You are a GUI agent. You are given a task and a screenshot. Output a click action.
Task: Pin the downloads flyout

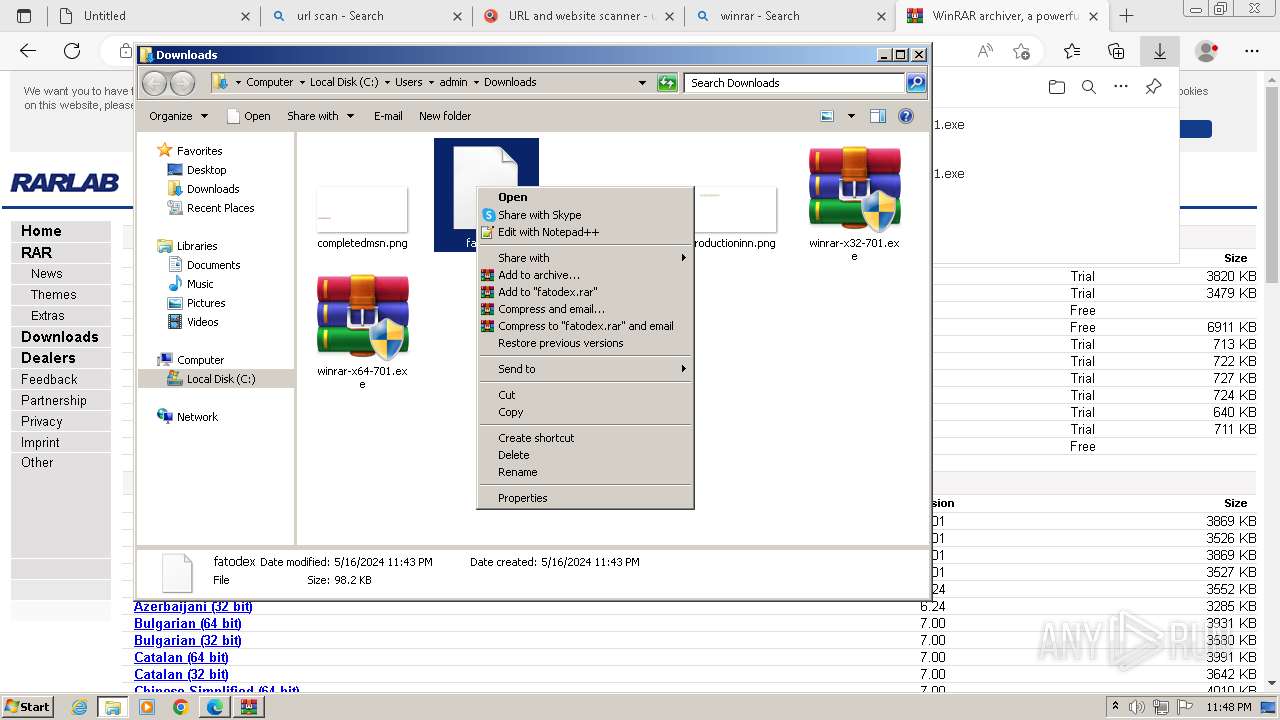(x=1153, y=87)
